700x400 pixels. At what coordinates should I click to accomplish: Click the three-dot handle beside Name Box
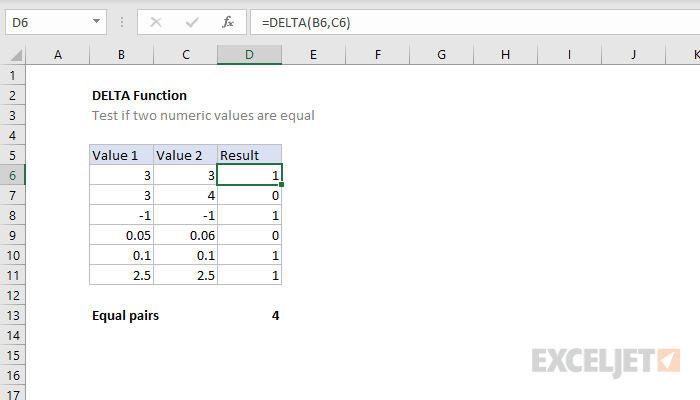tap(122, 22)
